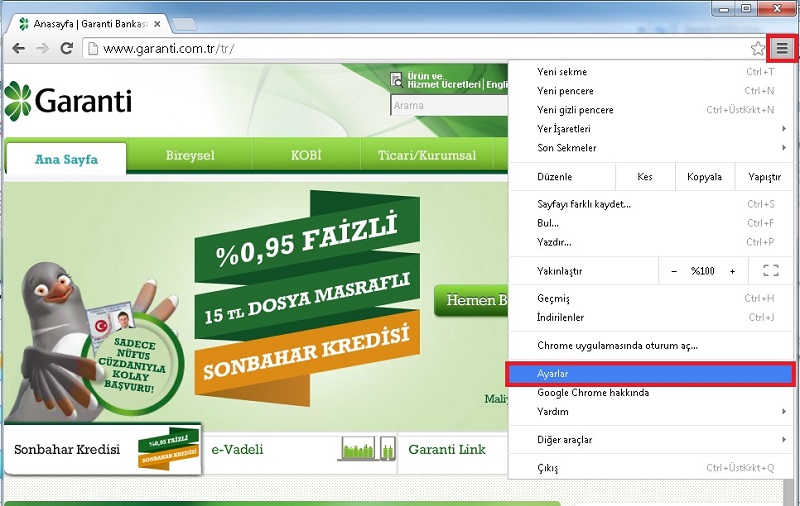Click the browser back arrow

[x=18, y=48]
